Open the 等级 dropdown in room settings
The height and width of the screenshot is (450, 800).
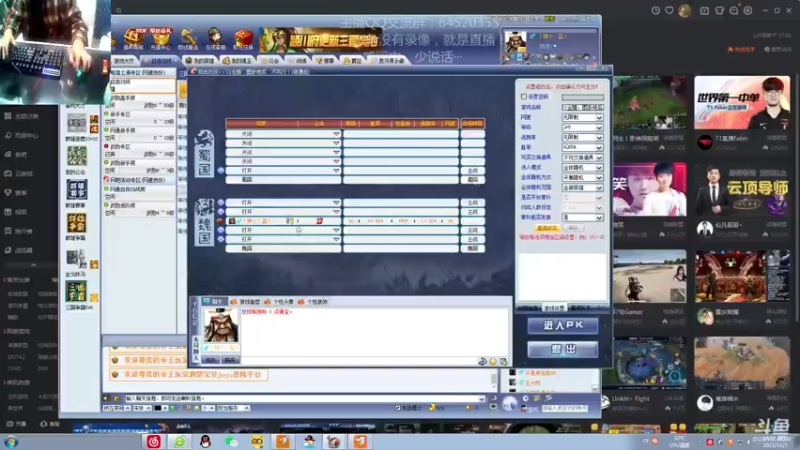coord(582,128)
